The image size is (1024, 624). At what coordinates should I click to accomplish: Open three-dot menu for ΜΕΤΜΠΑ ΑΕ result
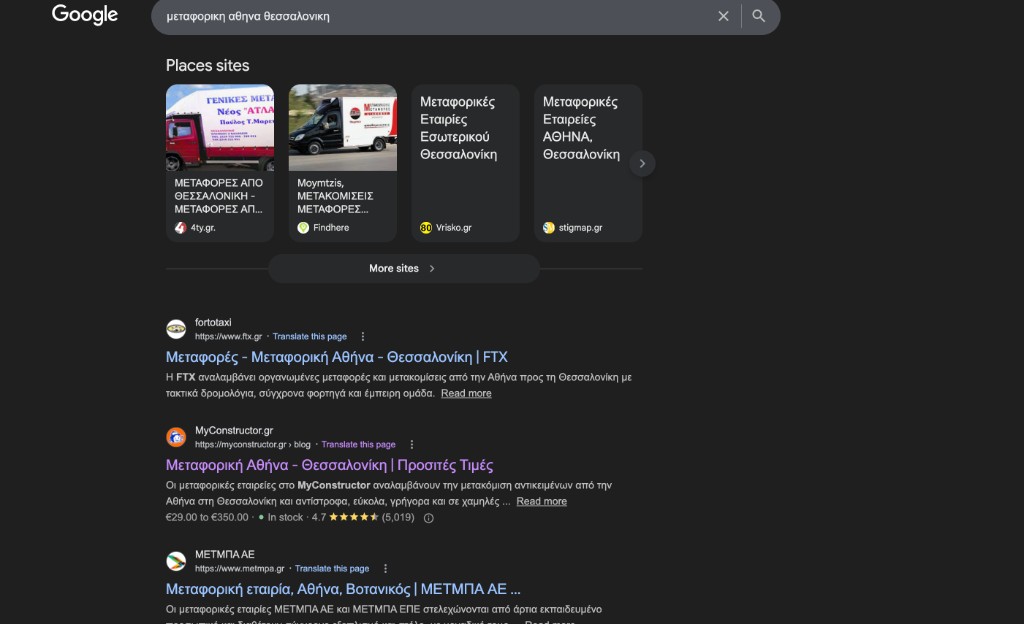pos(385,569)
